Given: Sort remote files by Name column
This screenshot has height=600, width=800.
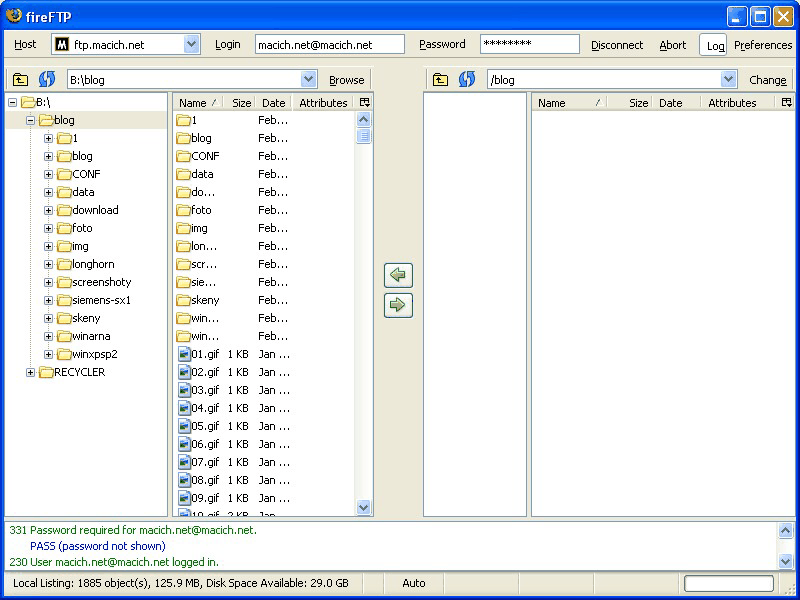Looking at the screenshot, I should pyautogui.click(x=569, y=103).
